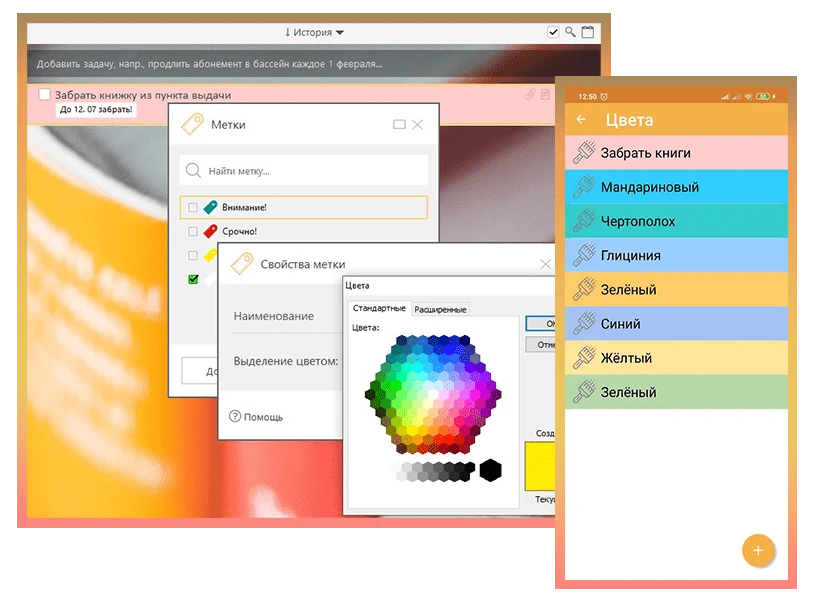Mark task Забрать книжку из пункта выдачи done
This screenshot has height=608, width=814.
click(x=44, y=95)
